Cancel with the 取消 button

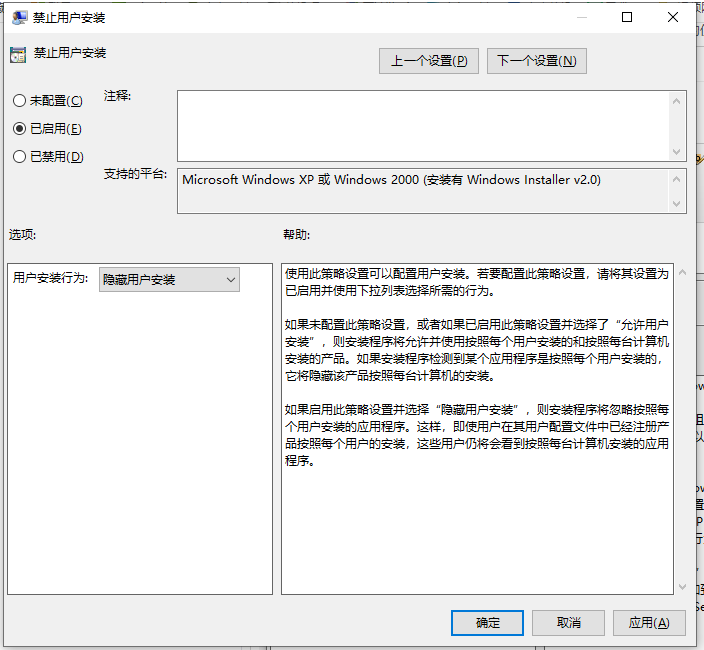pyautogui.click(x=568, y=623)
